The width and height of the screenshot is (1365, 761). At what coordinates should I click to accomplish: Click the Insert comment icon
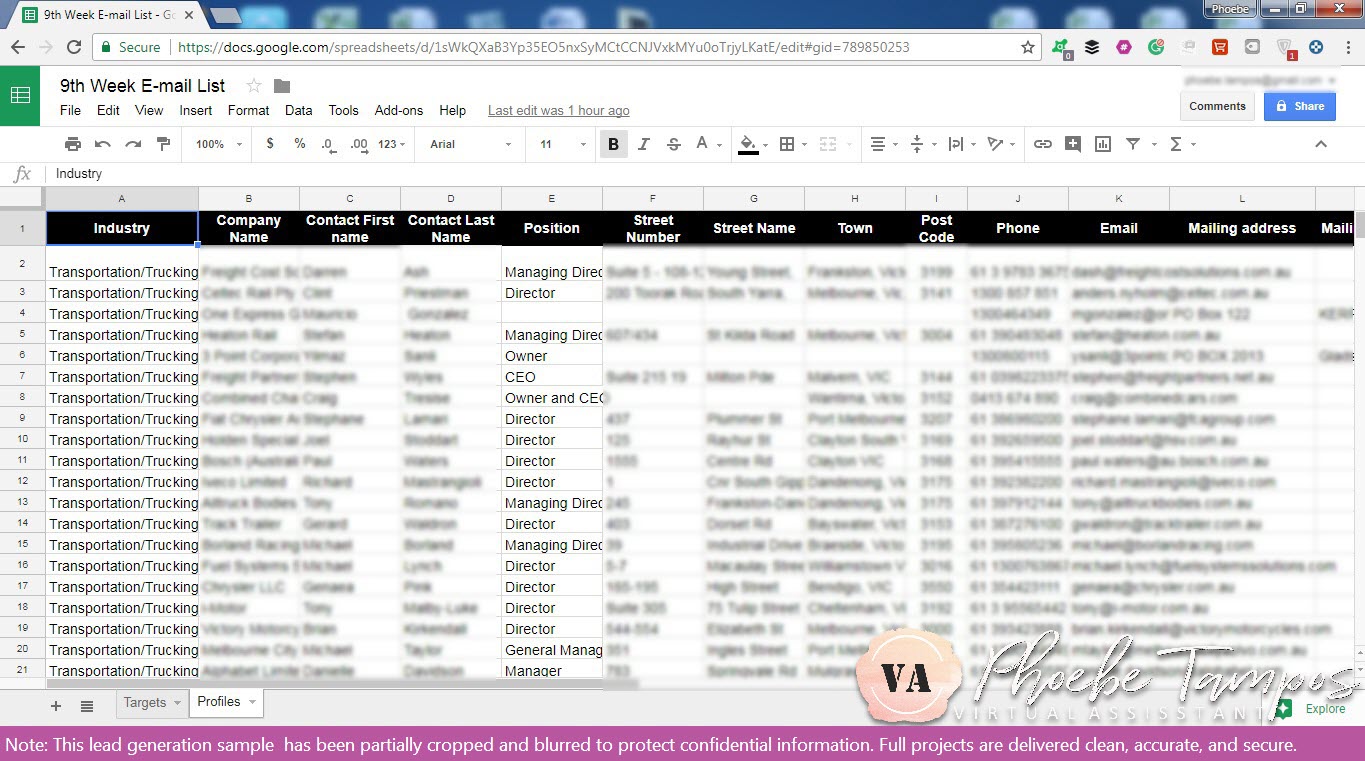point(1073,144)
